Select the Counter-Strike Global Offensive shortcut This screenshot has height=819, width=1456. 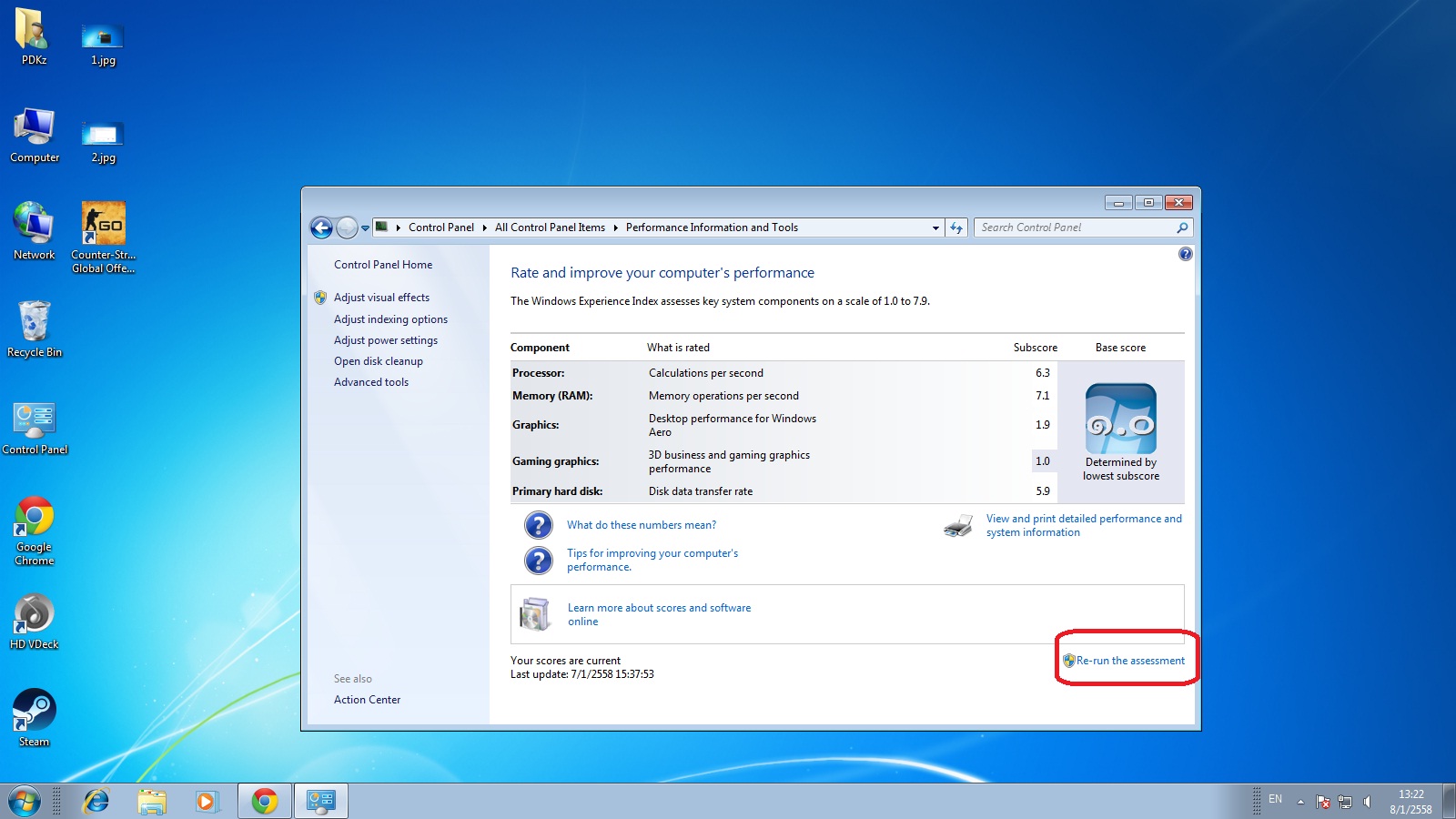(103, 237)
